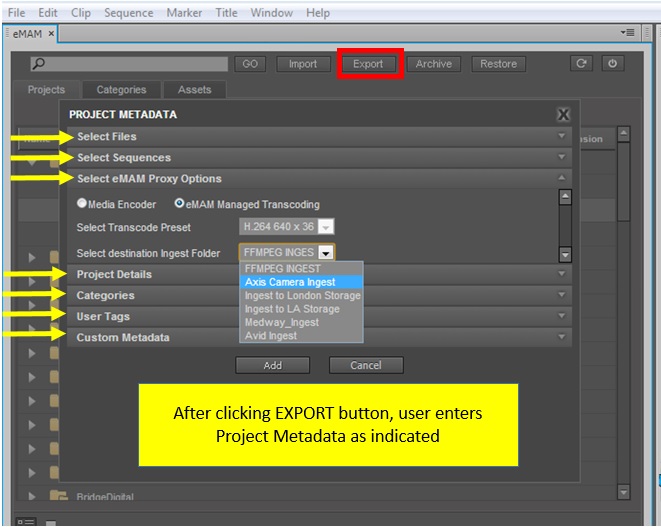Choose Ingest to LA Storage option
Image resolution: width=661 pixels, height=527 pixels.
pyautogui.click(x=301, y=309)
